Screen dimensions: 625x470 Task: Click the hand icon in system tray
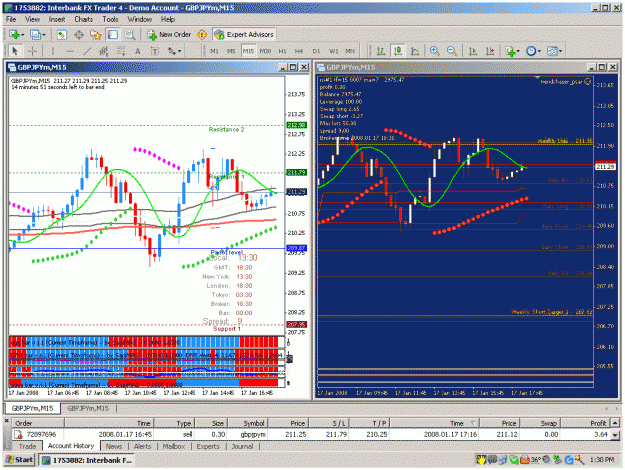(481, 460)
